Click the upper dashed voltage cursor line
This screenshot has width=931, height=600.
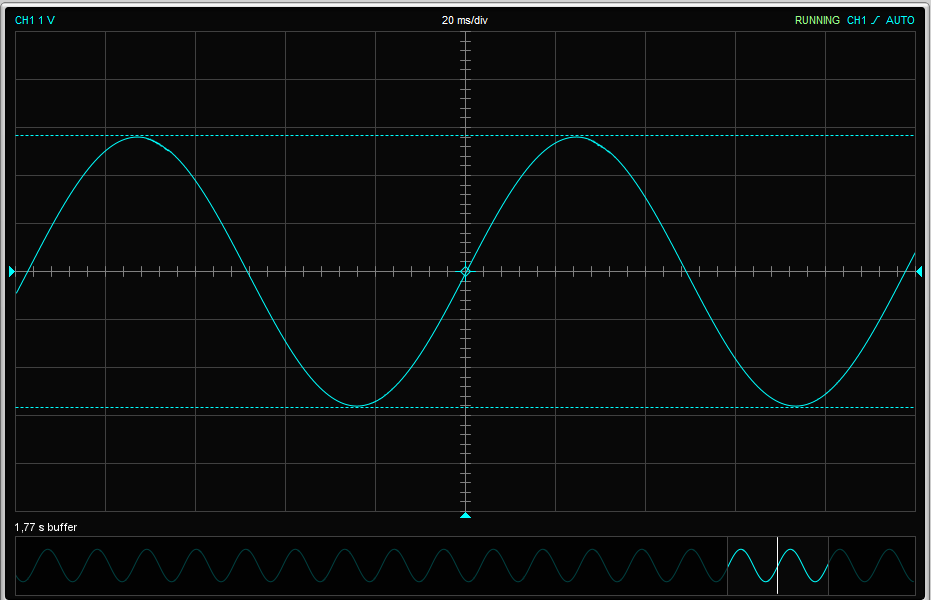pyautogui.click(x=300, y=134)
